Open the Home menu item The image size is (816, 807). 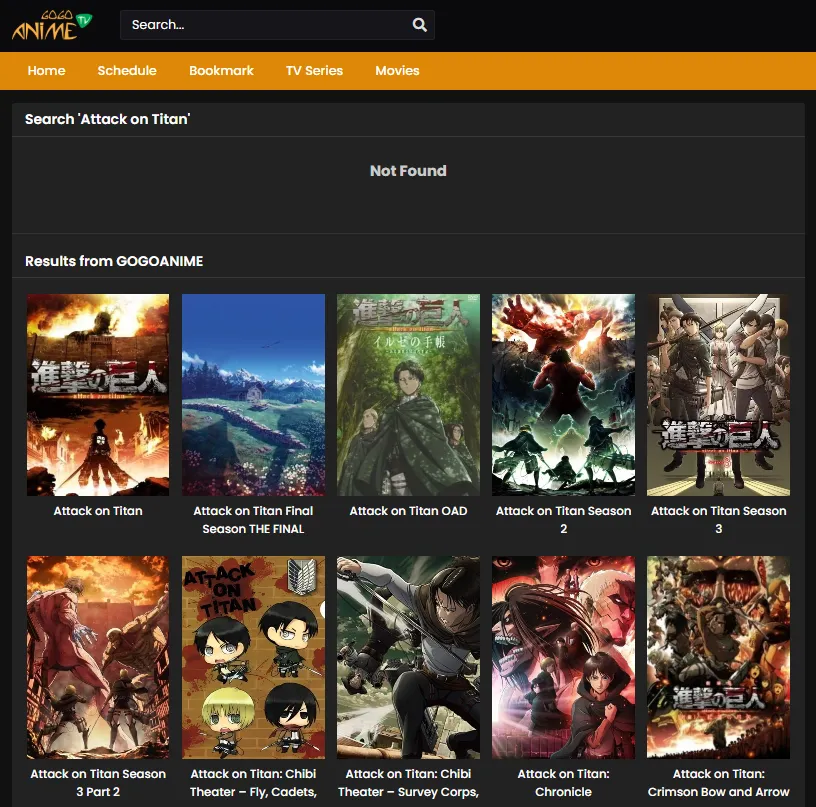46,71
